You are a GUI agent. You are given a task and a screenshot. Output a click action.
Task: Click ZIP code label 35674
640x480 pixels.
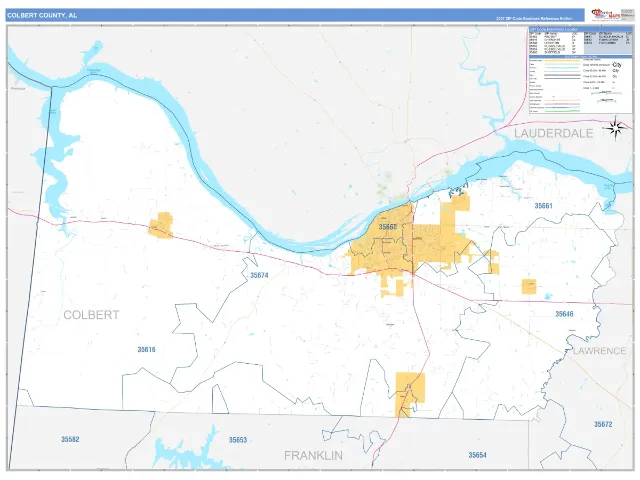click(x=259, y=276)
